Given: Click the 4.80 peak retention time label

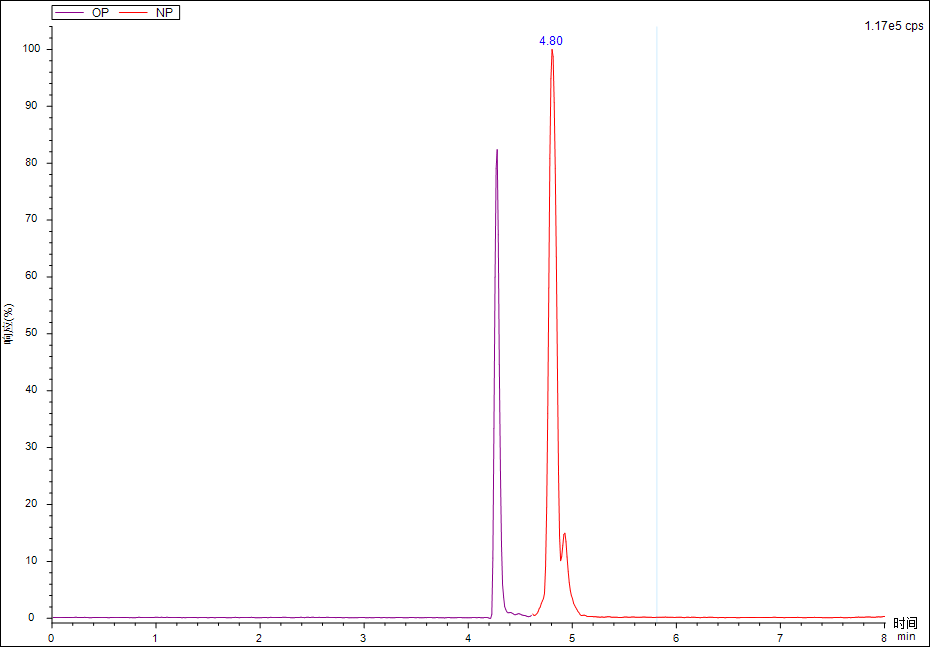Looking at the screenshot, I should pyautogui.click(x=551, y=41).
